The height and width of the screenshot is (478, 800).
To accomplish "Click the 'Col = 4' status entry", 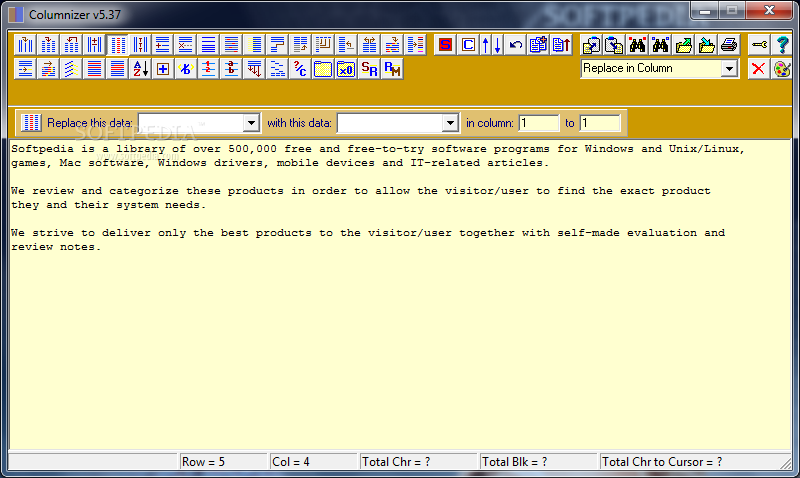I will tap(313, 462).
